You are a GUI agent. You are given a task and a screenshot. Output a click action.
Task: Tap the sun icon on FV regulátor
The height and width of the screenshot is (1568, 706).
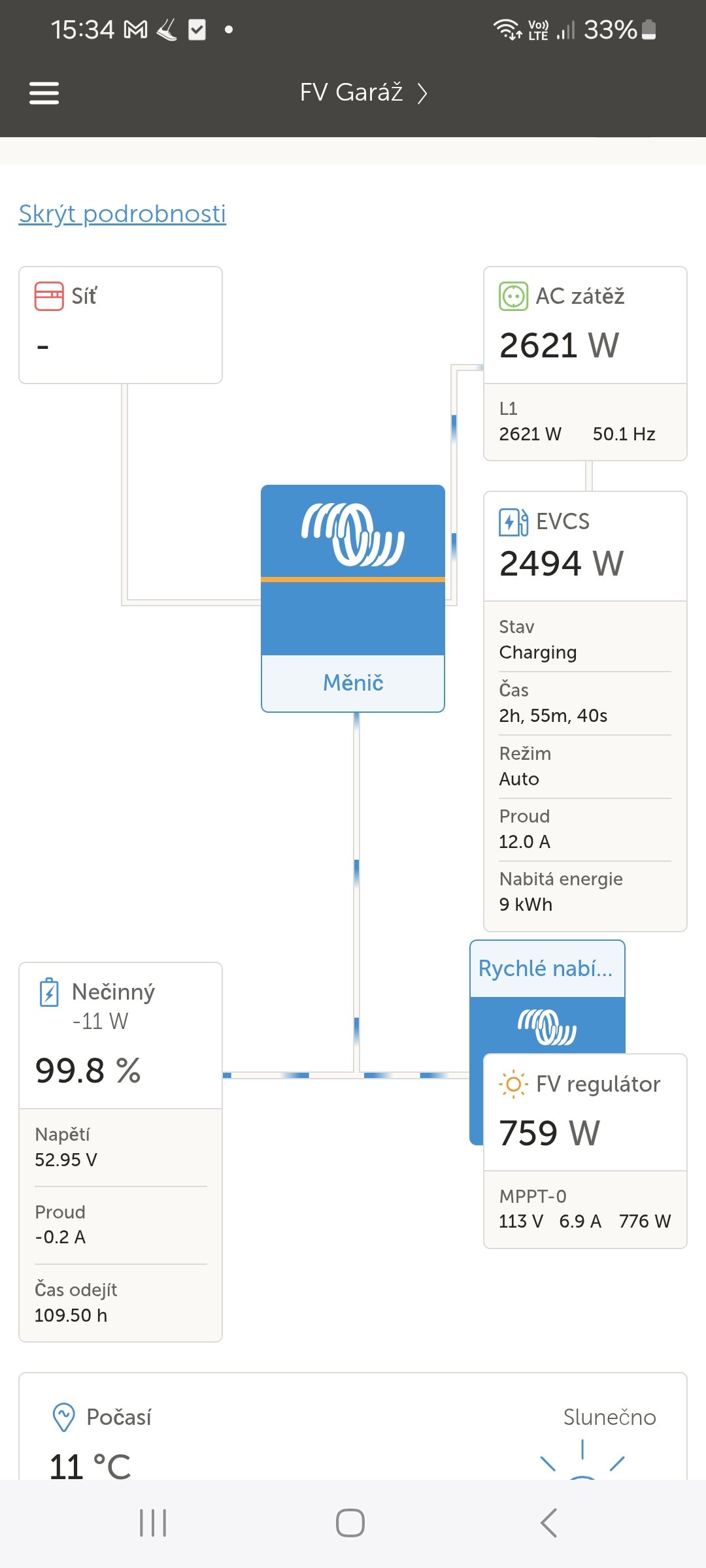coord(513,1085)
